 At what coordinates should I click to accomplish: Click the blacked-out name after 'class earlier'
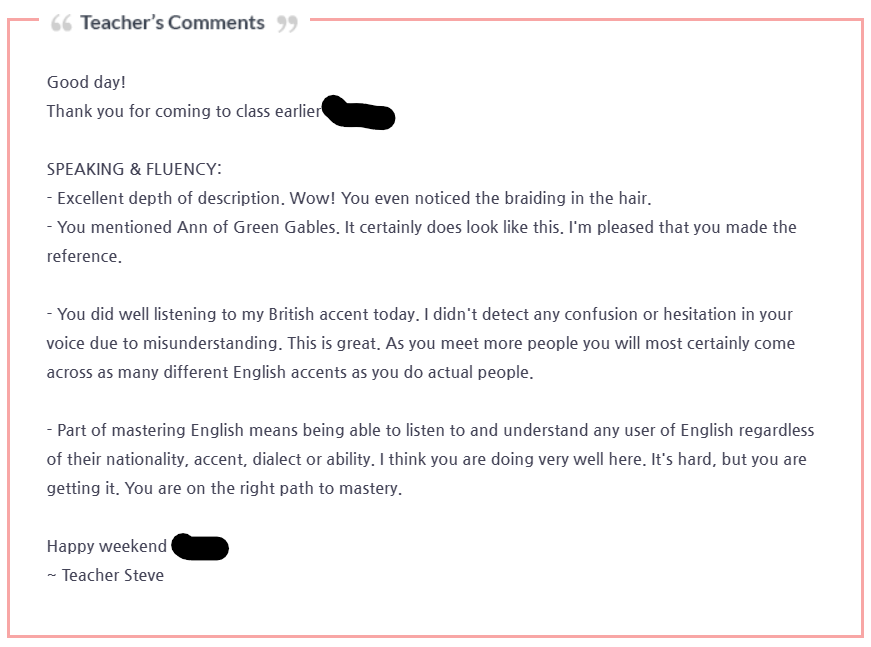359,113
